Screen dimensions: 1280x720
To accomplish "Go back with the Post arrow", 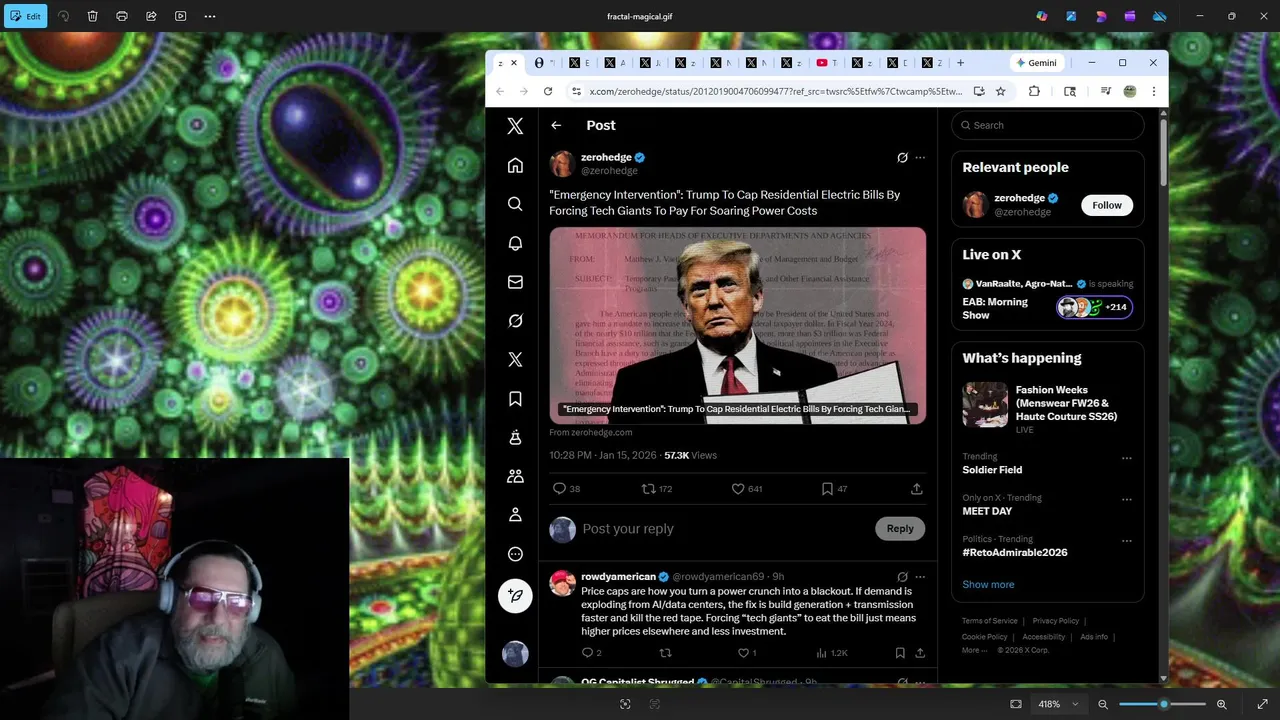I will 556,125.
